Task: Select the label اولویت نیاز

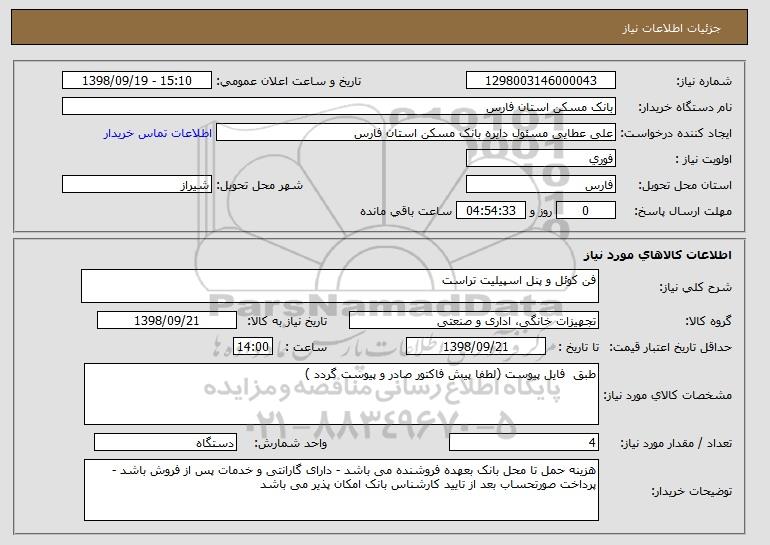Action: tap(704, 159)
